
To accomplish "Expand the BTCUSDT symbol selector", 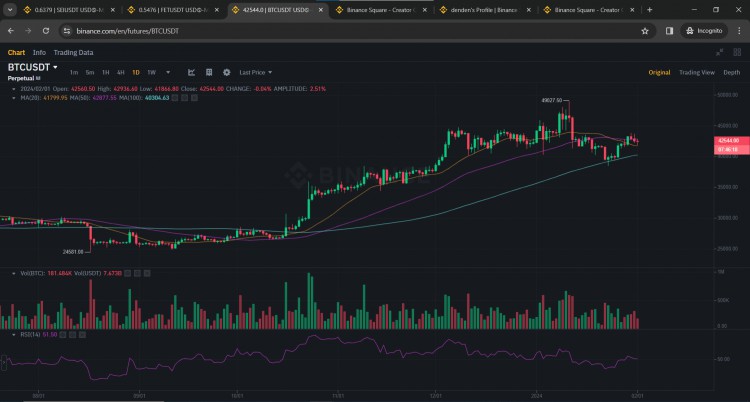I will (55, 67).
